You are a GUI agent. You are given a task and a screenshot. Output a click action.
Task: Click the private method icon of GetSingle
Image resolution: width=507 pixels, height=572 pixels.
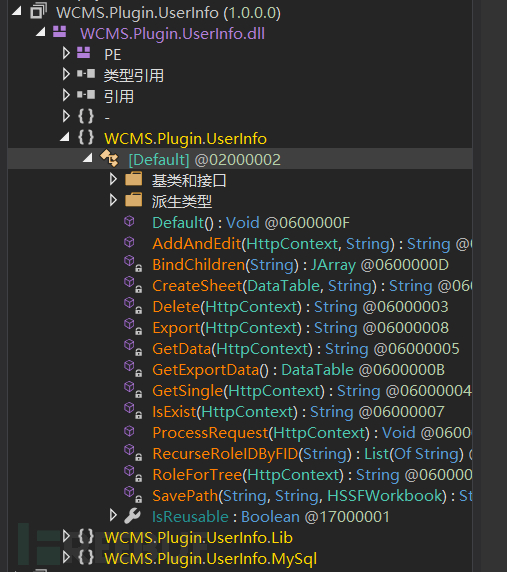[133, 389]
